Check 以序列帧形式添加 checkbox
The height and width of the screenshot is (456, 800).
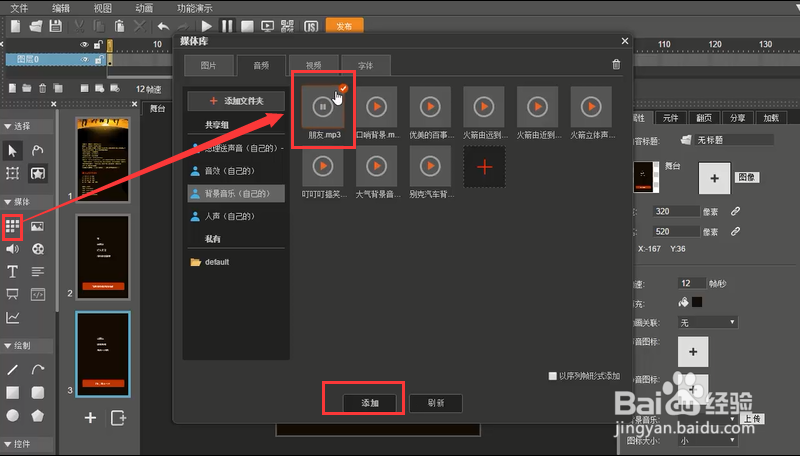coord(553,376)
